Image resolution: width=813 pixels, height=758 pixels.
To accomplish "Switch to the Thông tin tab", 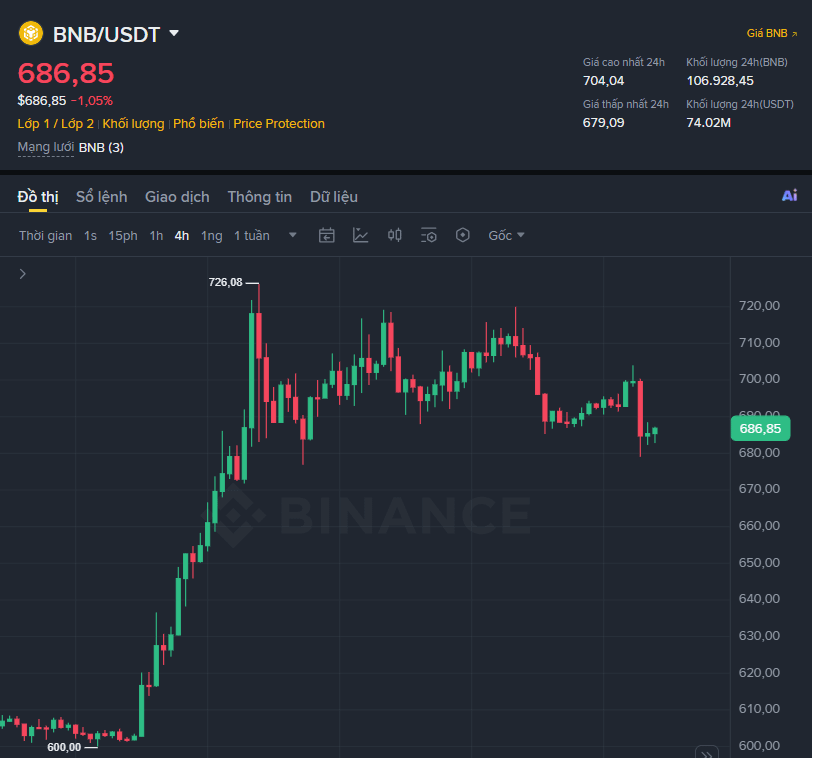I will click(x=260, y=197).
